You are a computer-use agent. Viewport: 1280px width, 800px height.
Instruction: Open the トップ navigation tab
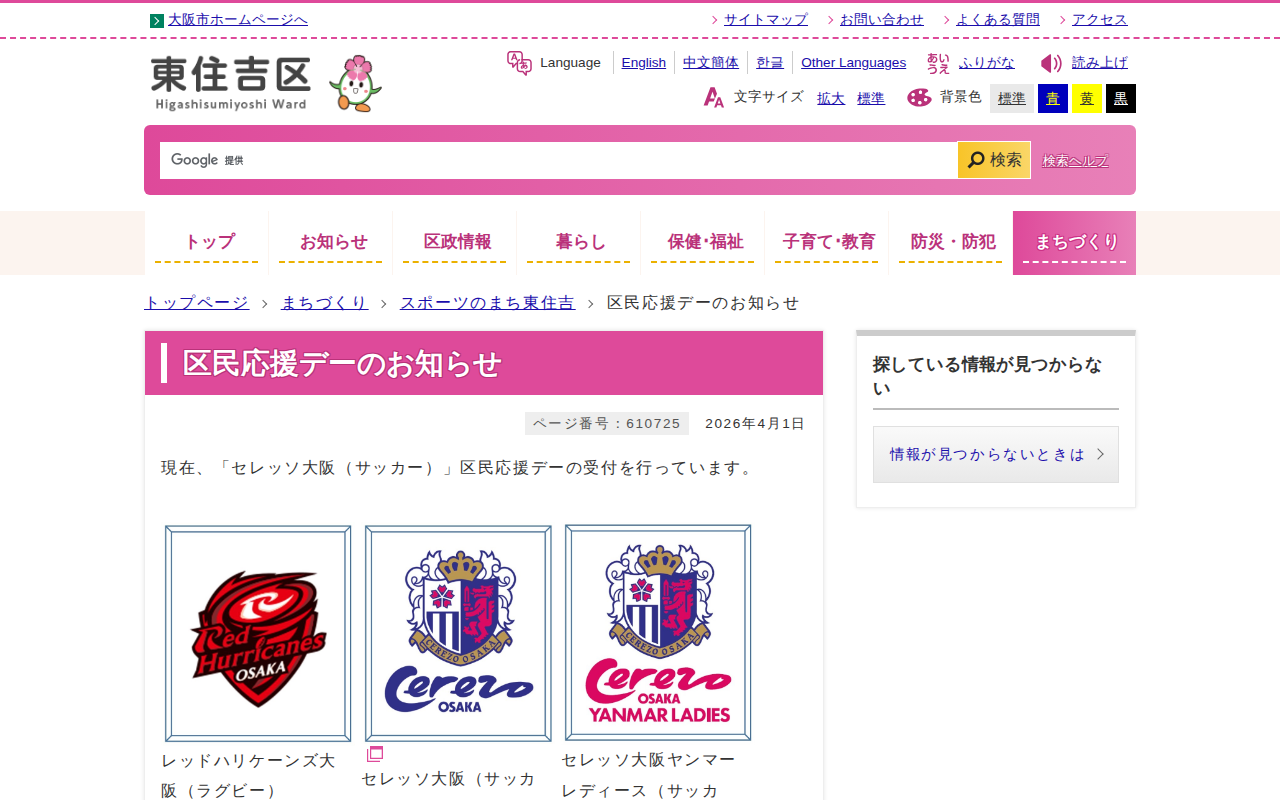click(207, 243)
